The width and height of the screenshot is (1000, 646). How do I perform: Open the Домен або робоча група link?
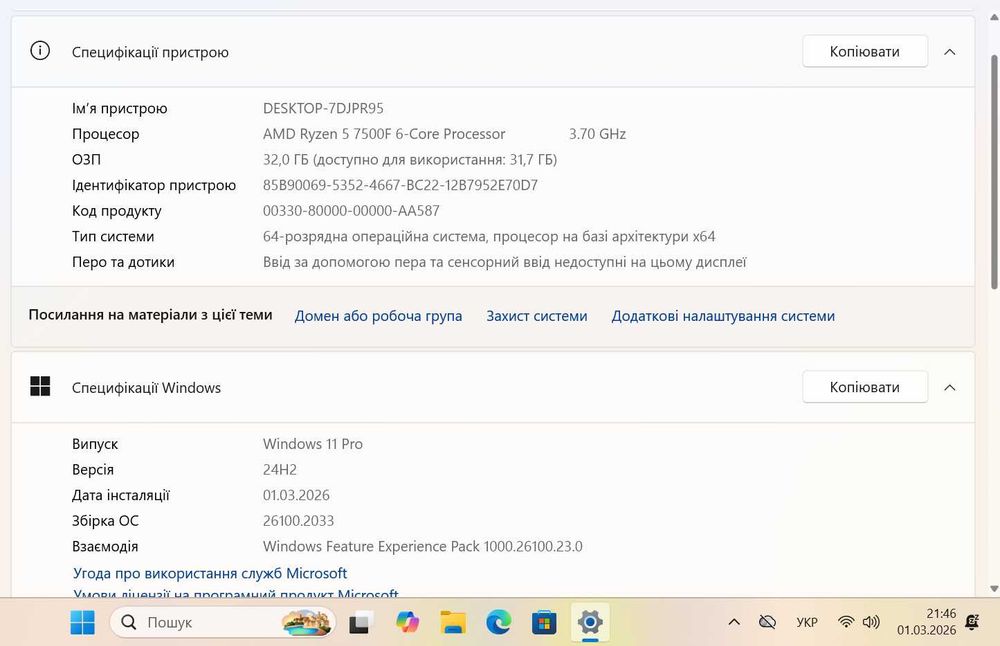click(378, 316)
